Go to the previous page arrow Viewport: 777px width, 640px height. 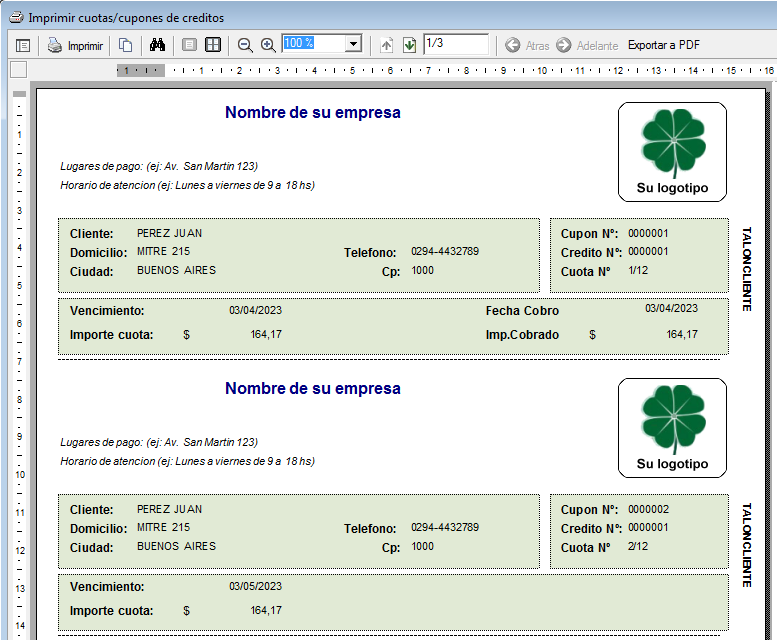click(387, 45)
